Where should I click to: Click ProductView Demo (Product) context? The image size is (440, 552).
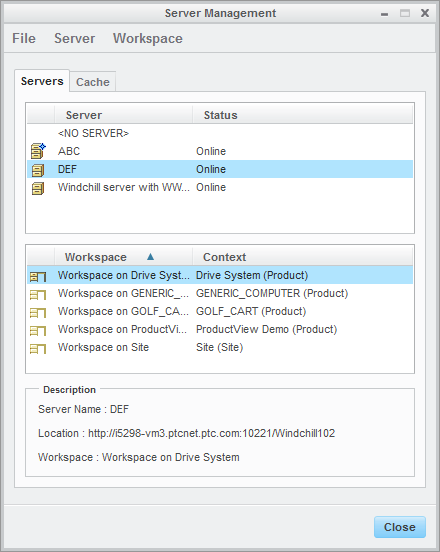click(x=266, y=329)
